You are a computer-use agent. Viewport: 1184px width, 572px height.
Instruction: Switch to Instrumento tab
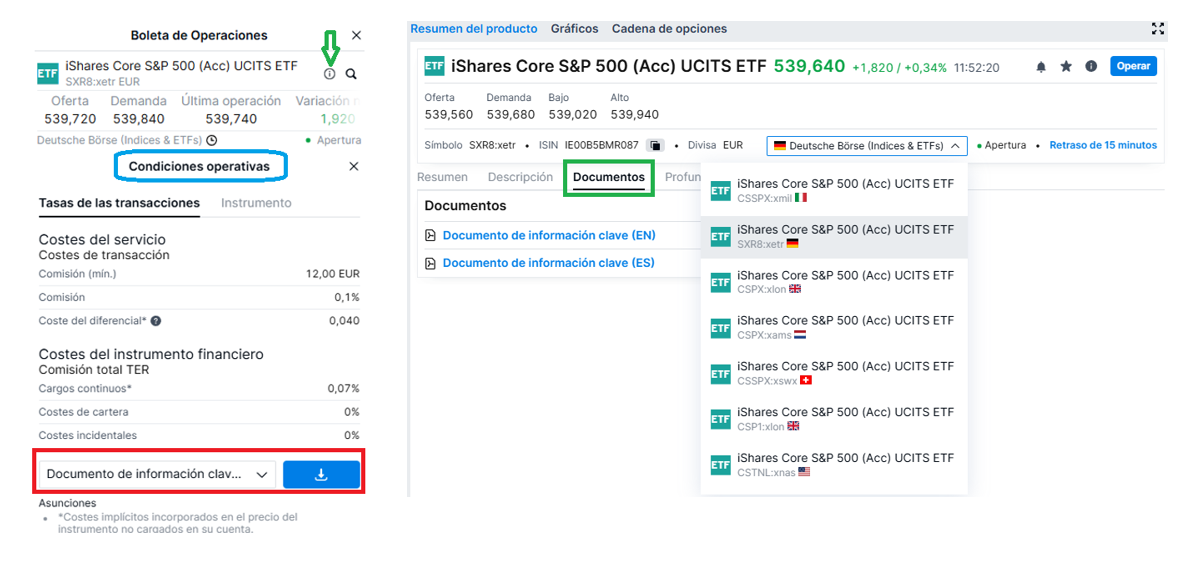256,203
